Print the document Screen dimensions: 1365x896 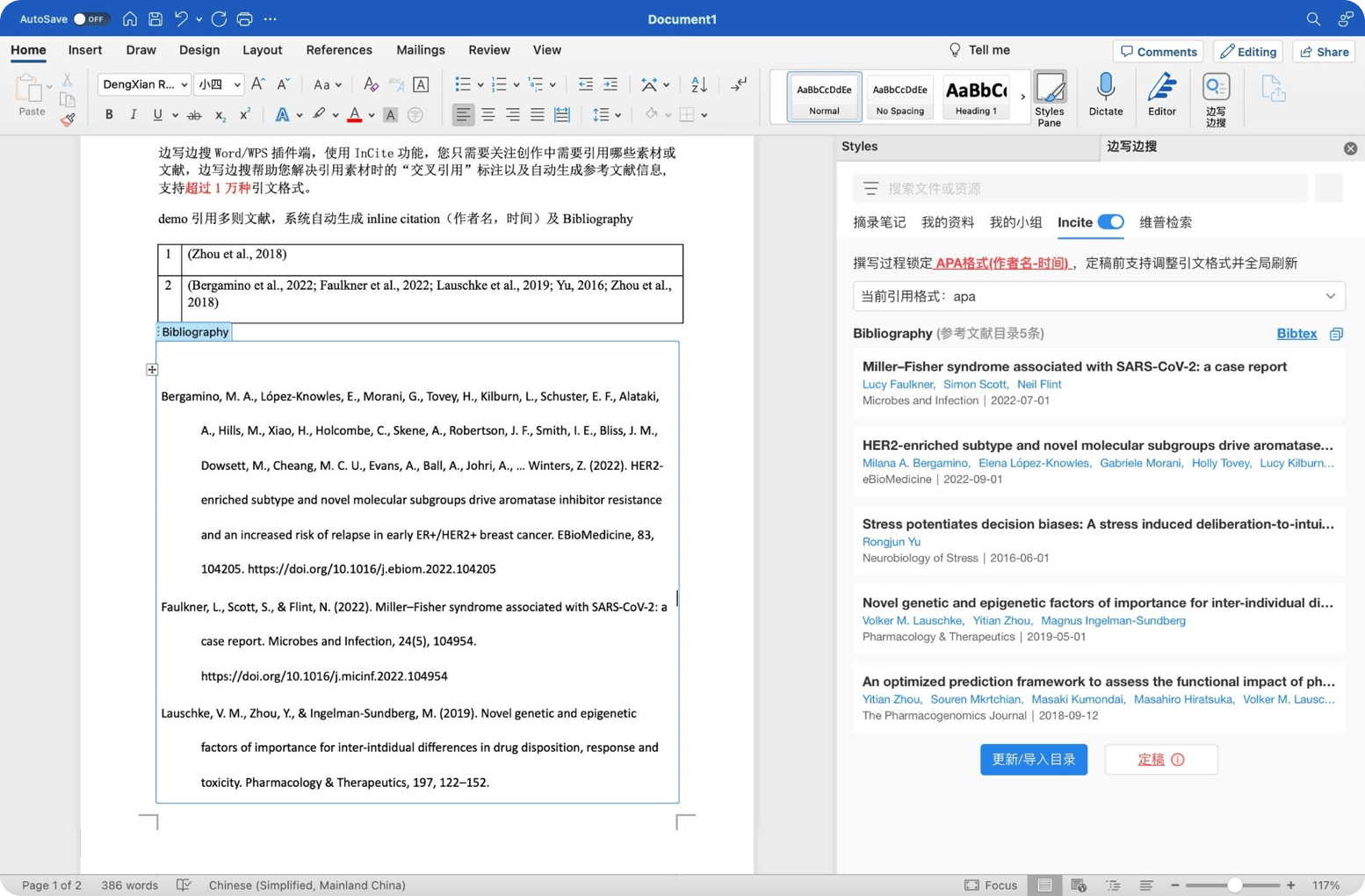(244, 18)
